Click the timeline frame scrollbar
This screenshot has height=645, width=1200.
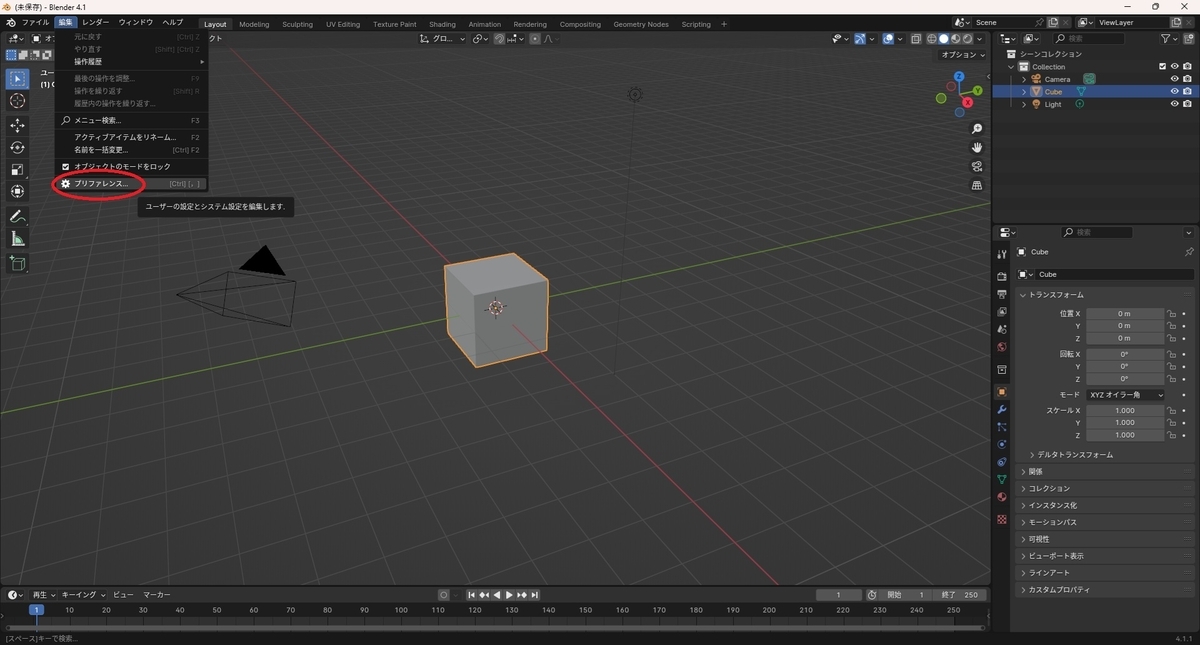tap(495, 627)
